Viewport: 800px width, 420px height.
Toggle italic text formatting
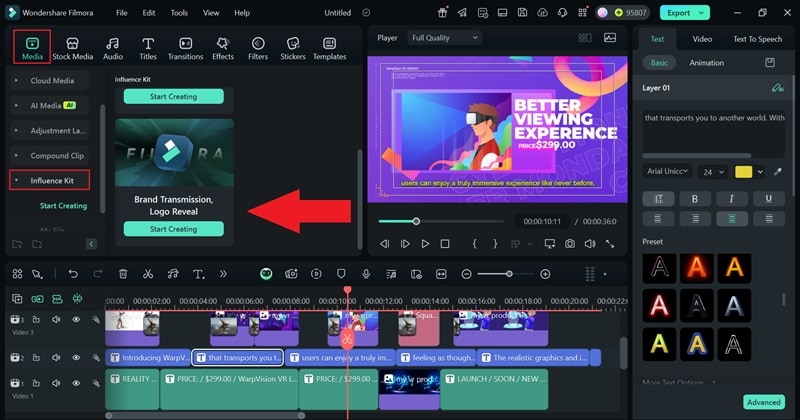[x=732, y=199]
